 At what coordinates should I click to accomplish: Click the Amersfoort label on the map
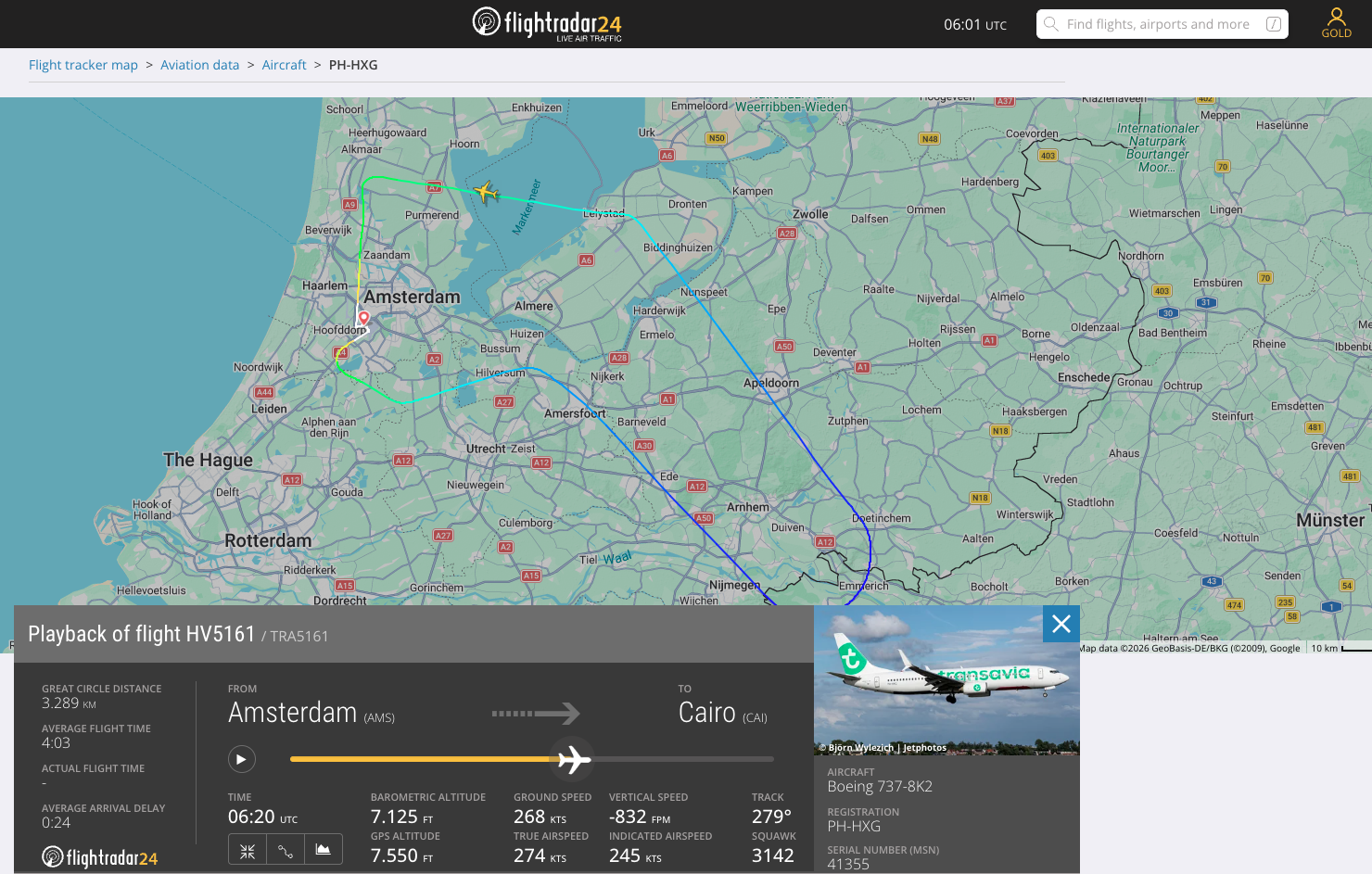[575, 413]
